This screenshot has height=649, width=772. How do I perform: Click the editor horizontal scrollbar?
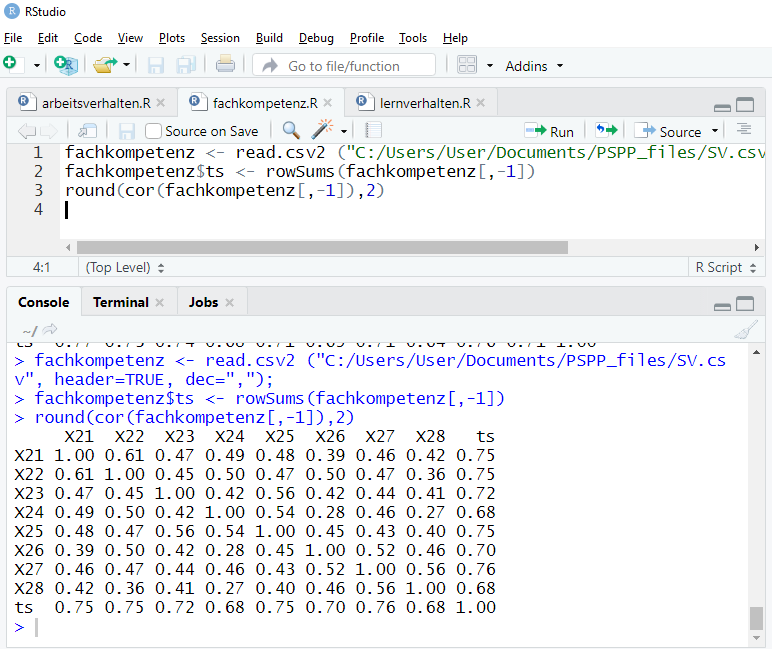(x=320, y=247)
